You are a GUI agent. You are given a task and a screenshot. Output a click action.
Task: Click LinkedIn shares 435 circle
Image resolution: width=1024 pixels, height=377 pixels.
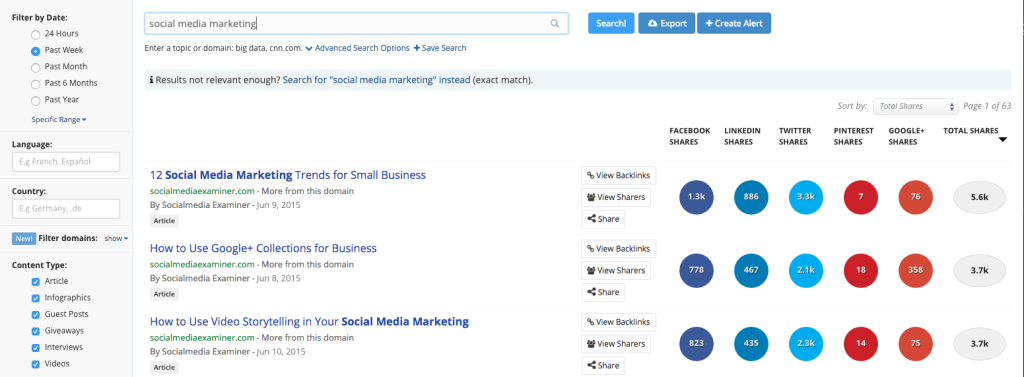751,344
